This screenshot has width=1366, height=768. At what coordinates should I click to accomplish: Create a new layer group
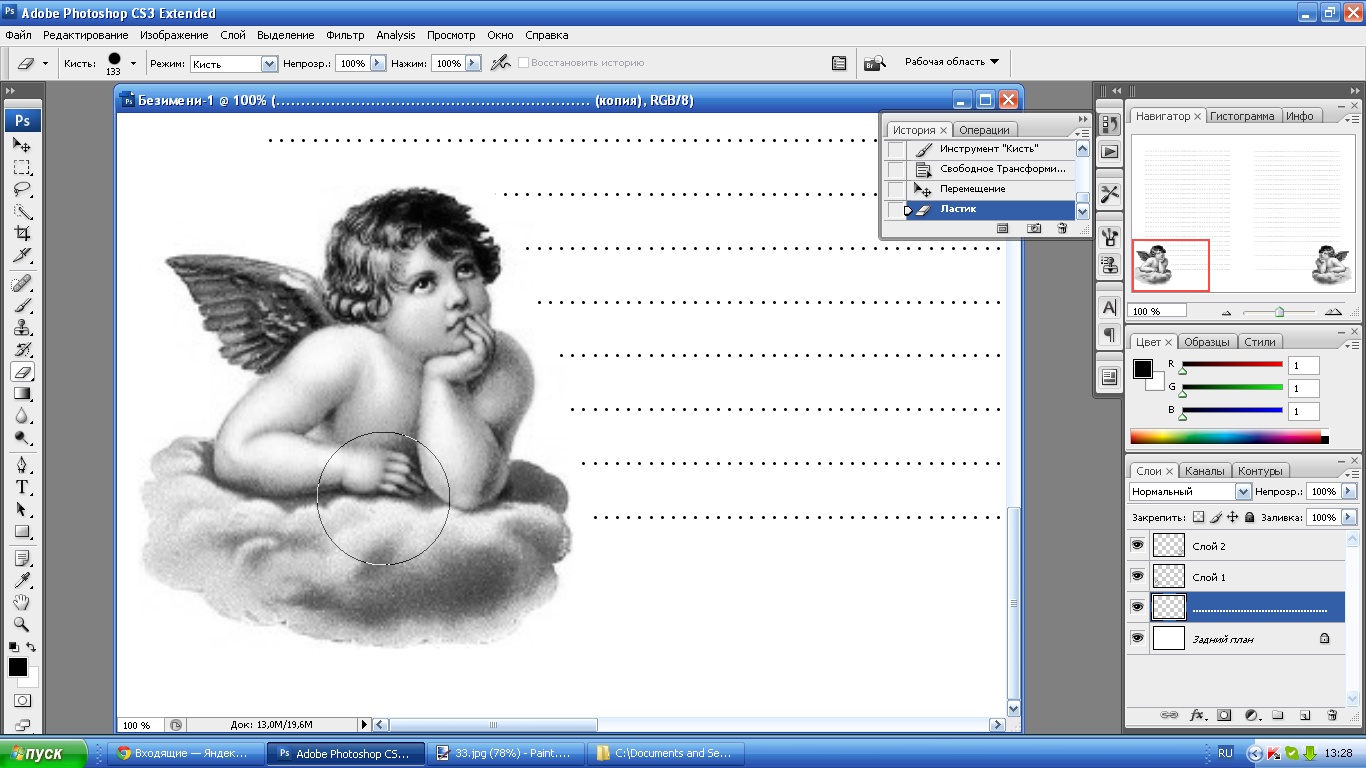[x=1278, y=716]
